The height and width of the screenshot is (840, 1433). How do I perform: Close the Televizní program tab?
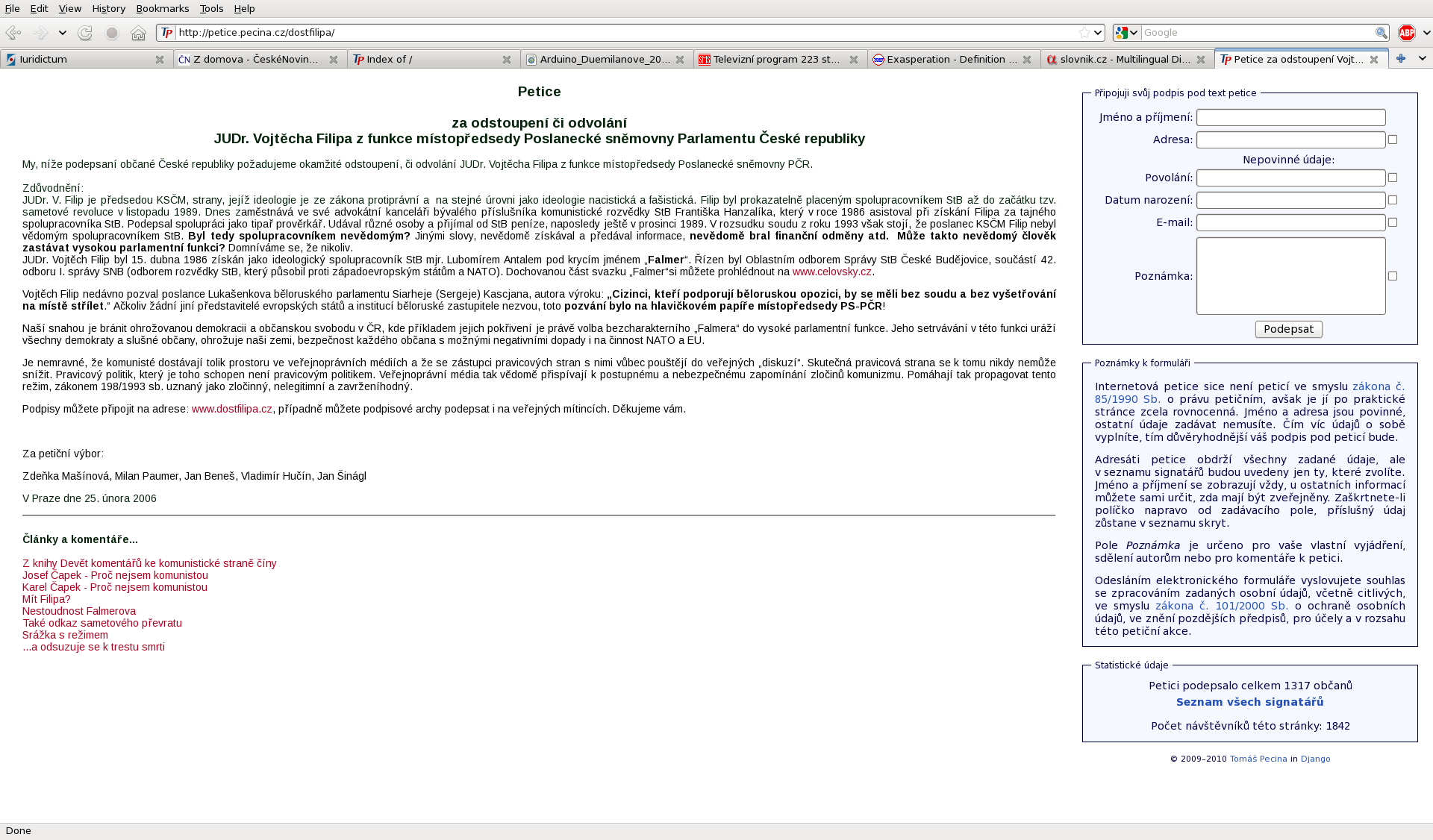pyautogui.click(x=854, y=60)
